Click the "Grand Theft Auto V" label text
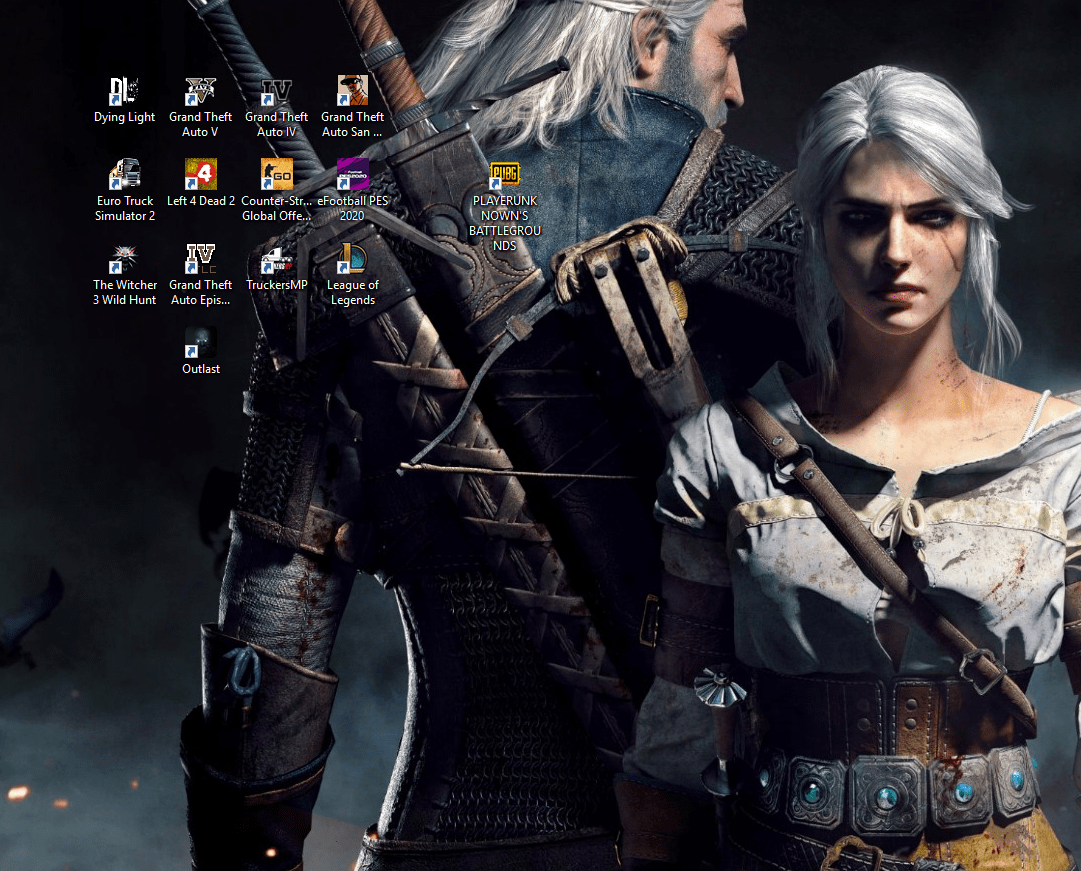Viewport: 1081px width, 871px height. point(201,124)
